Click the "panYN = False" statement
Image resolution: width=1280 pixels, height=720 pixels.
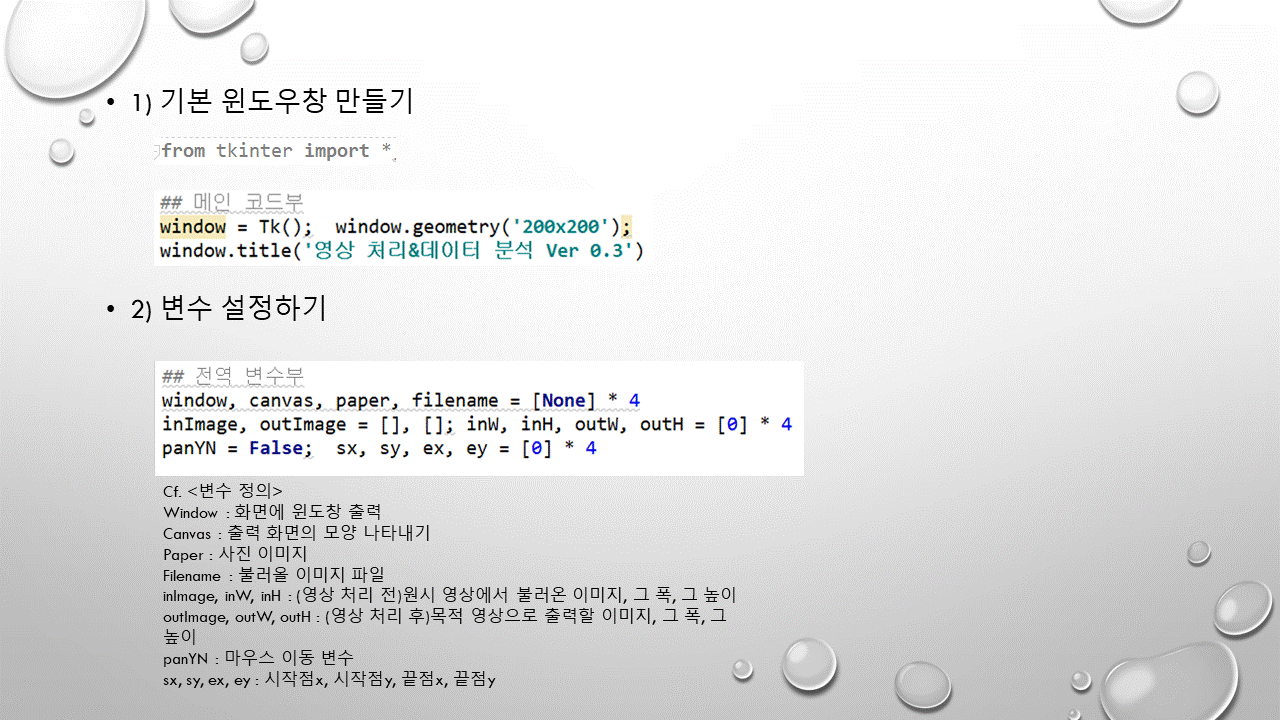pyautogui.click(x=233, y=448)
